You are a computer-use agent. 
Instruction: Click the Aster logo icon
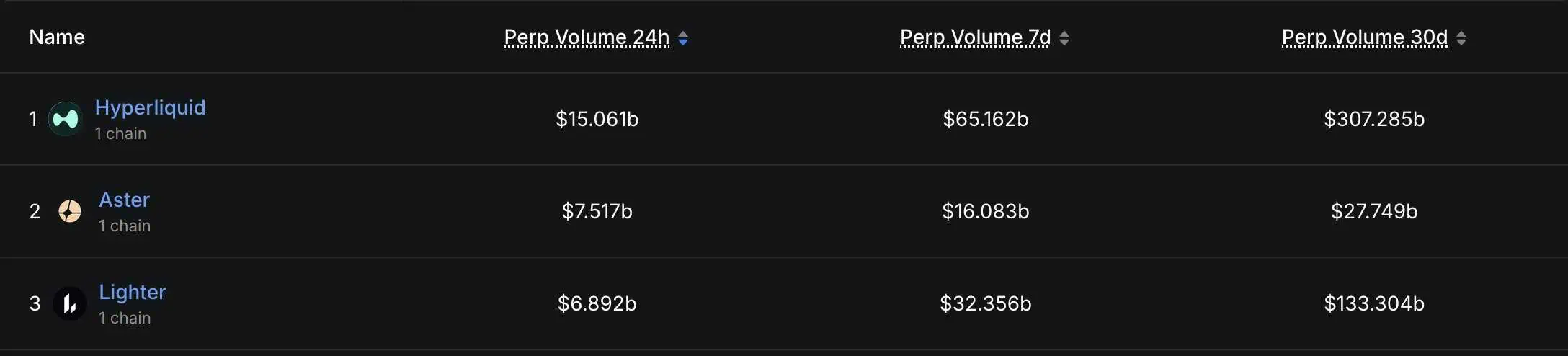tap(70, 211)
